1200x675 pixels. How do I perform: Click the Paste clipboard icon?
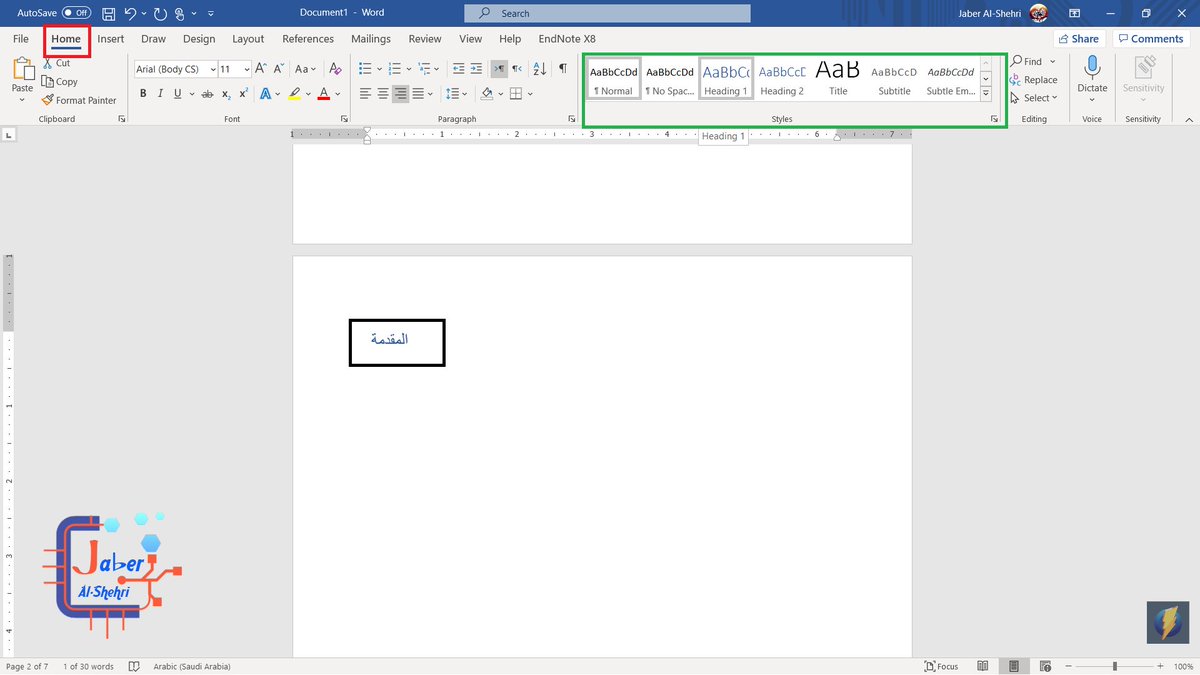[22, 70]
